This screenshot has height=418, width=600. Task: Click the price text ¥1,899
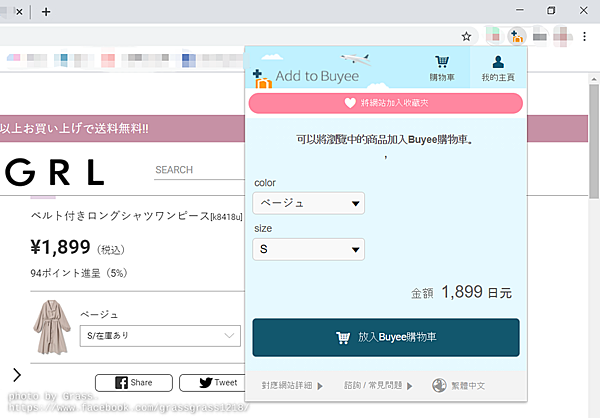point(60,247)
